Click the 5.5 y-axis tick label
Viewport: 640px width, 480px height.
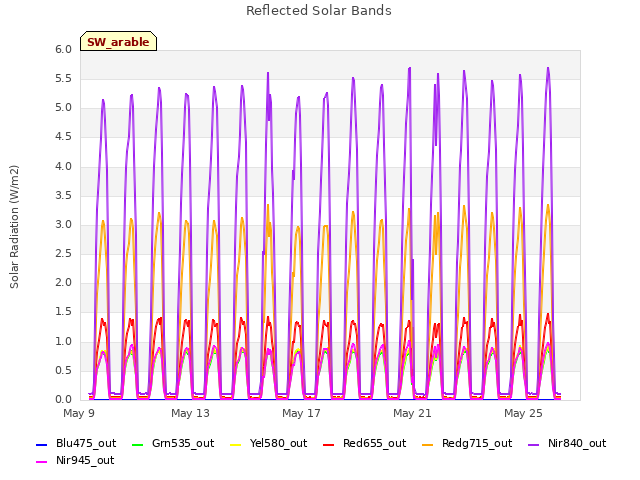(63, 78)
